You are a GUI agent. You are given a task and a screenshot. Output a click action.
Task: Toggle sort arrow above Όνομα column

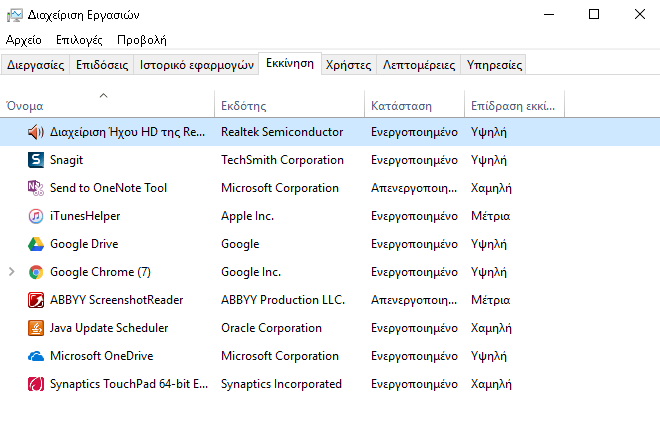(x=104, y=96)
